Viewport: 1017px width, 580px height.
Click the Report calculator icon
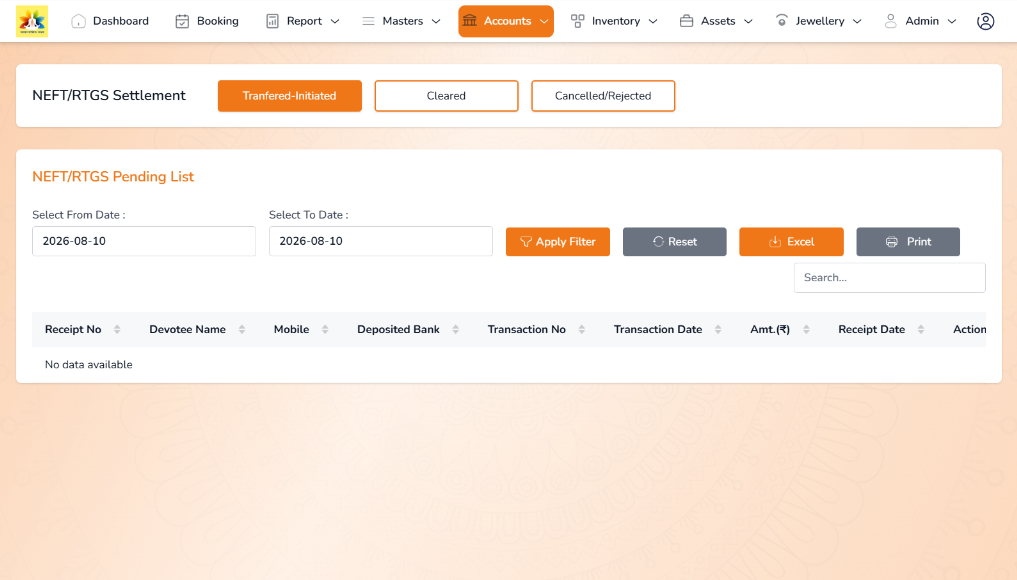point(272,21)
